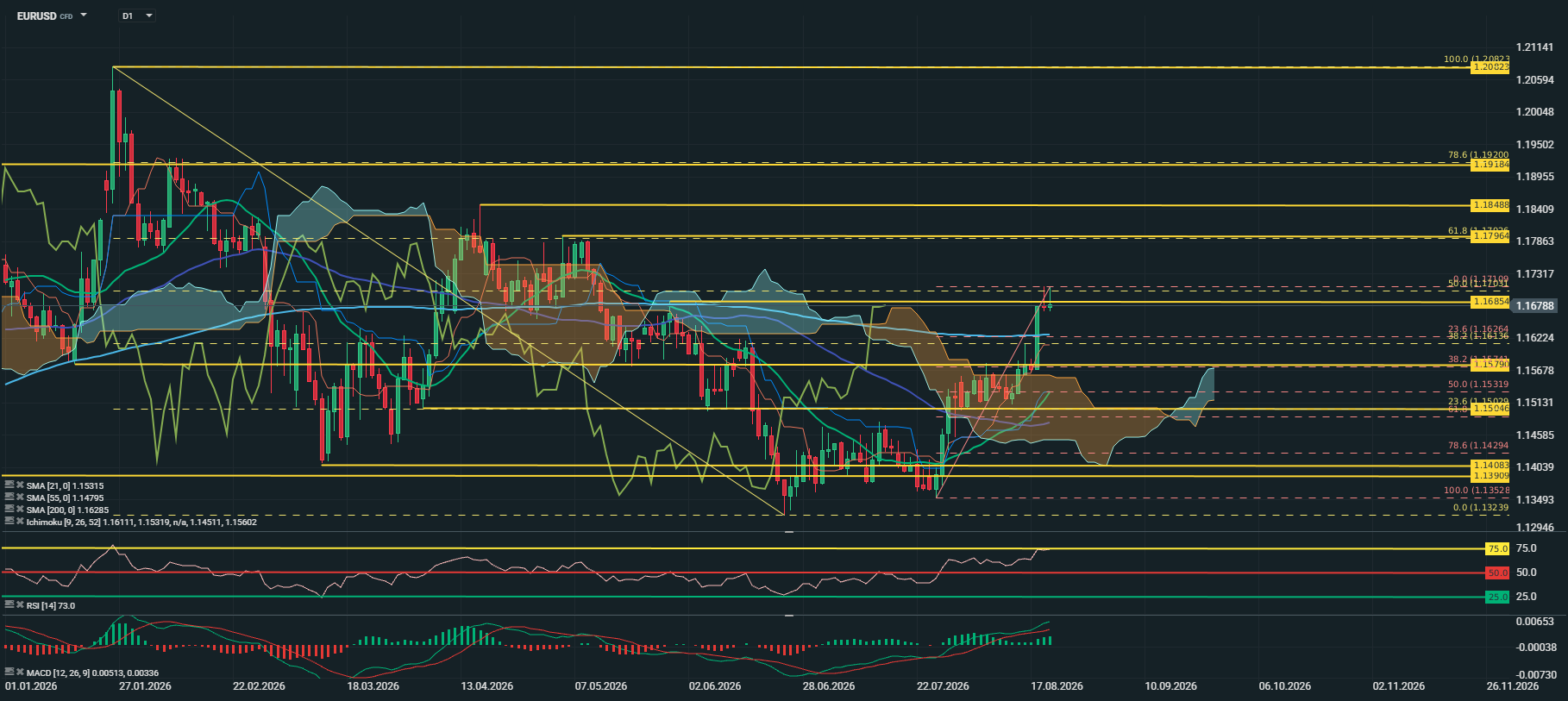Click the 10.09.2026 date on time axis
Image resolution: width=1568 pixels, height=701 pixels.
pyautogui.click(x=1170, y=686)
